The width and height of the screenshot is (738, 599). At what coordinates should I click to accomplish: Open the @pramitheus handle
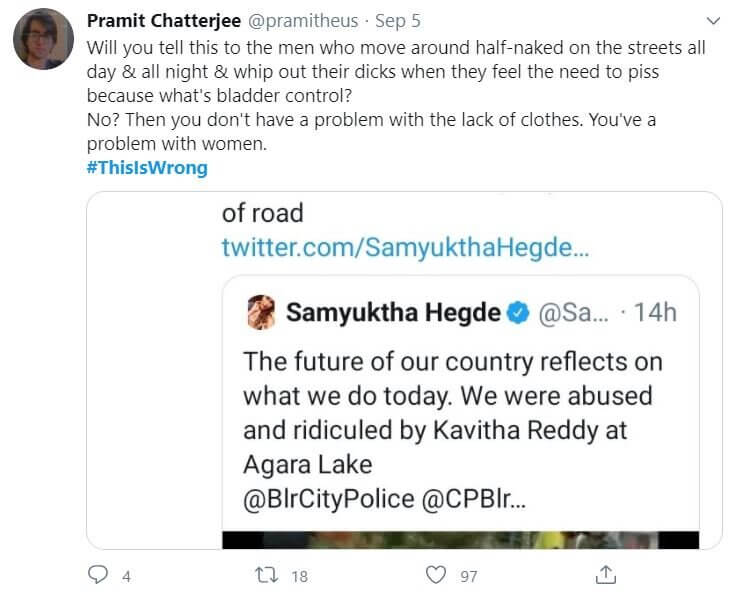301,21
